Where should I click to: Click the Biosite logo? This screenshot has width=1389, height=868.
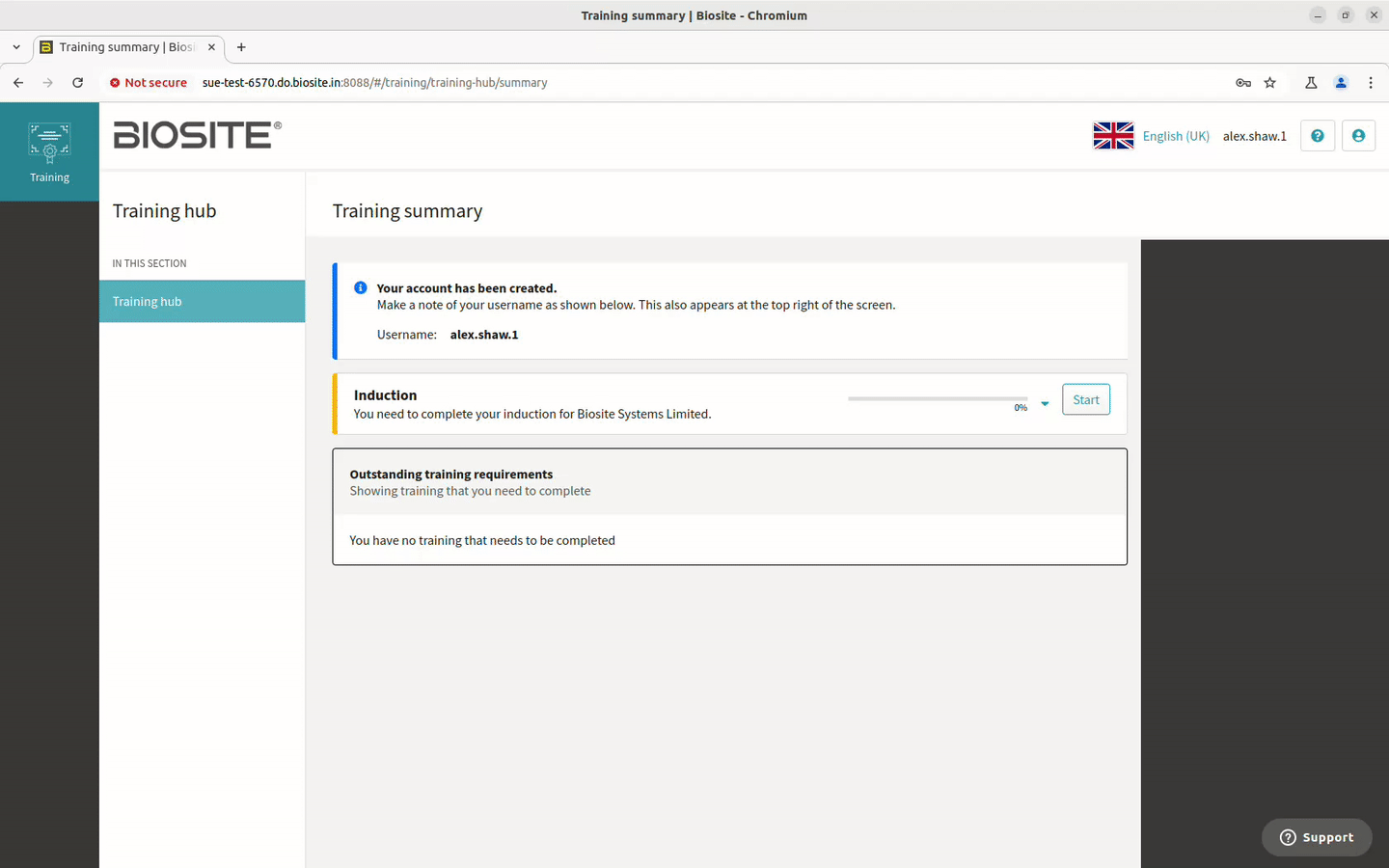point(198,135)
